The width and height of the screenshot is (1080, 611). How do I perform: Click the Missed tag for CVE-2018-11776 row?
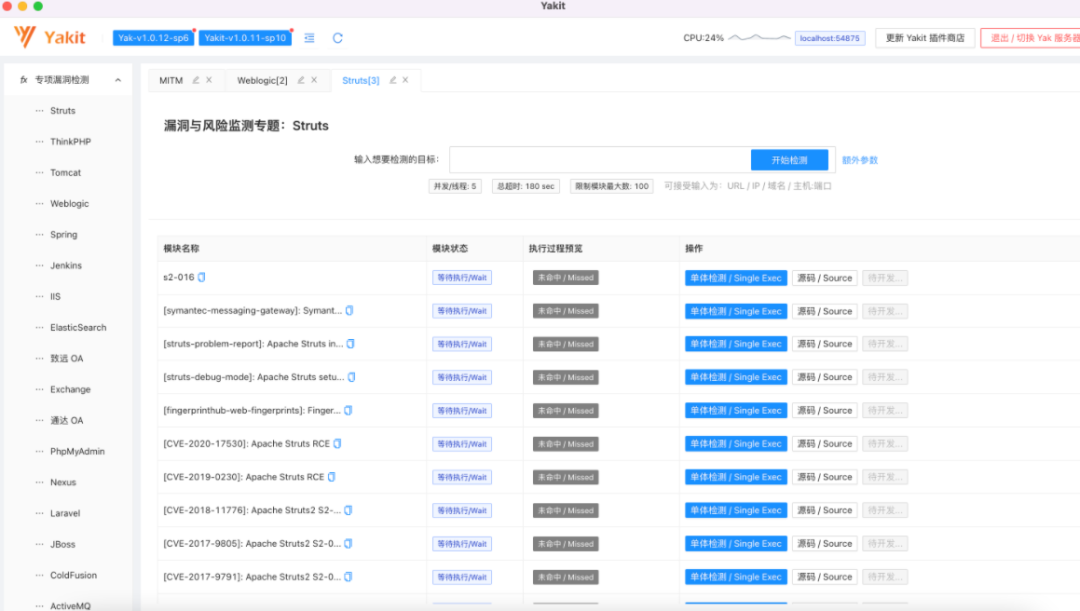coord(565,510)
